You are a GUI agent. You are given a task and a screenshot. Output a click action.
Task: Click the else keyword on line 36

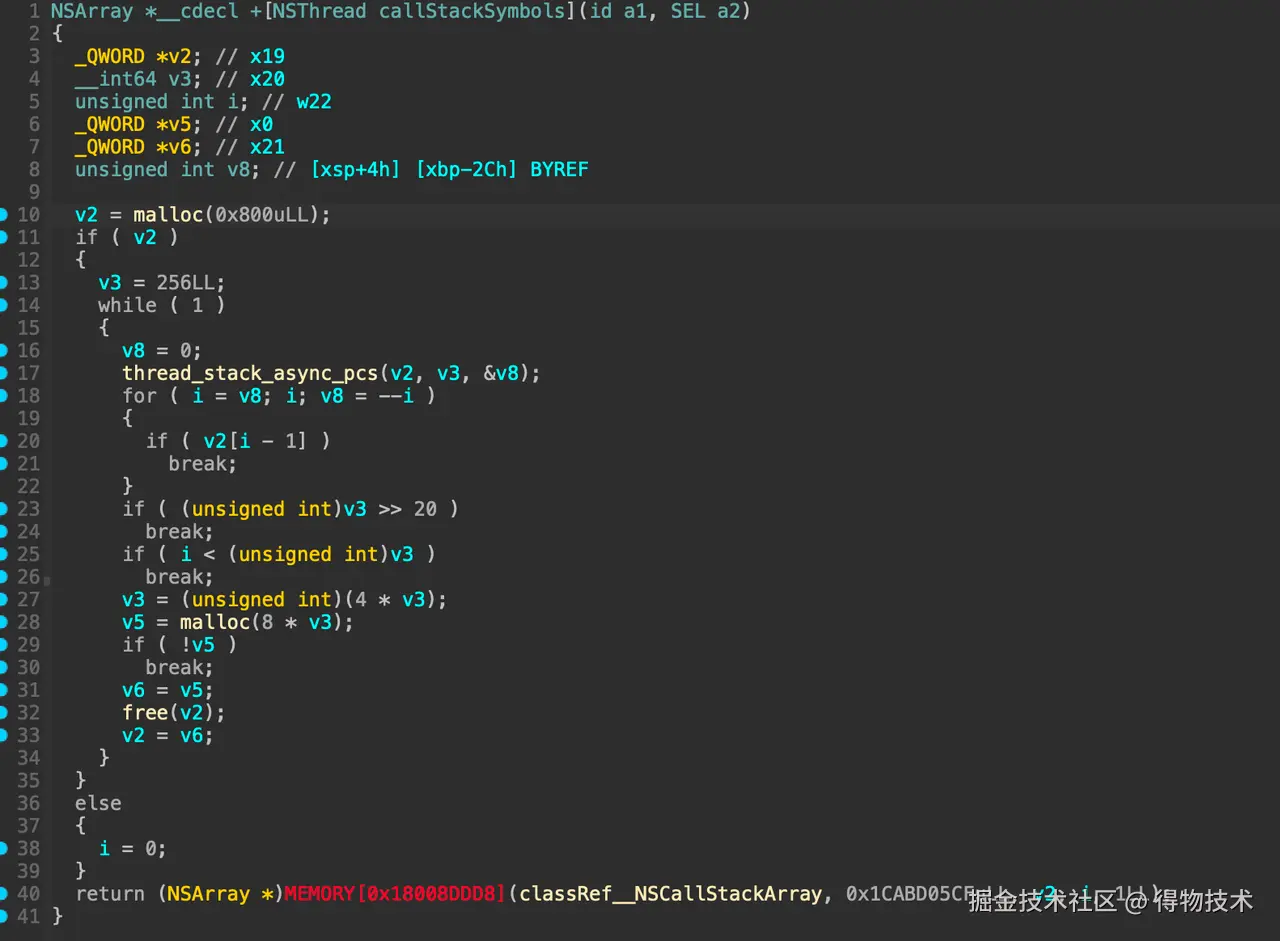coord(98,804)
